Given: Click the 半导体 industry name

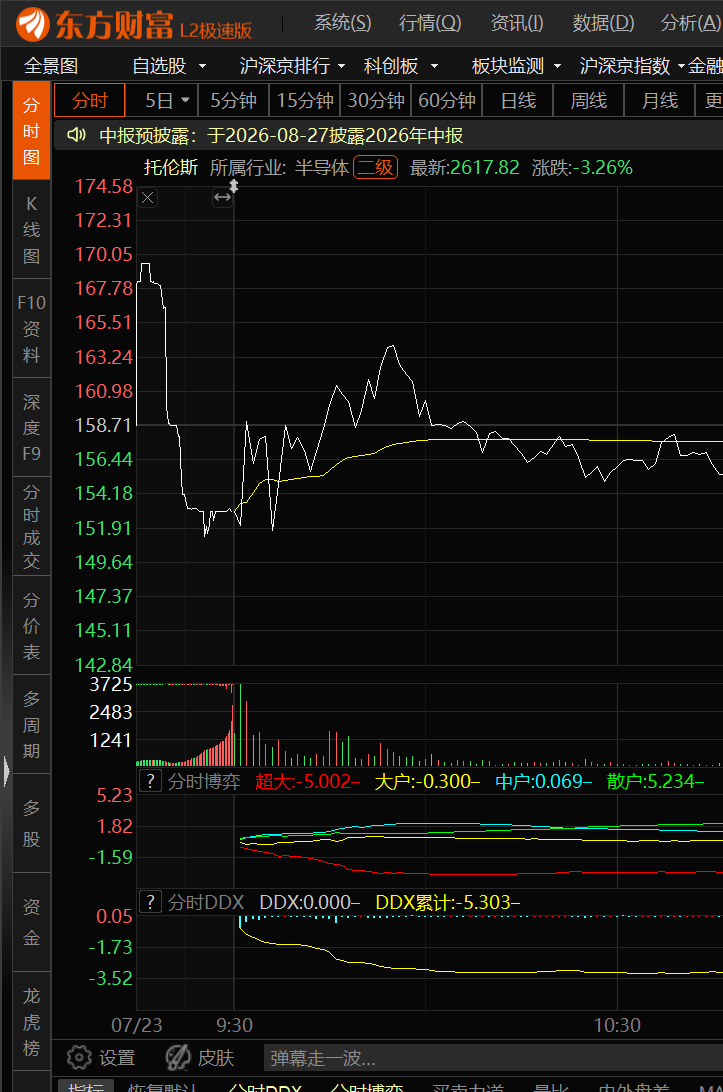Looking at the screenshot, I should tap(322, 168).
